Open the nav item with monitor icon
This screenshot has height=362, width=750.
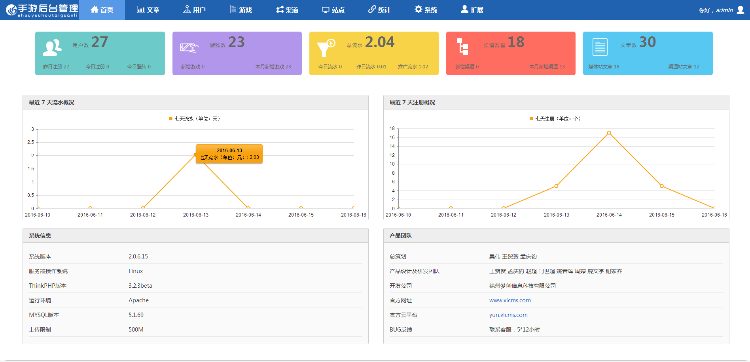pyautogui.click(x=333, y=10)
